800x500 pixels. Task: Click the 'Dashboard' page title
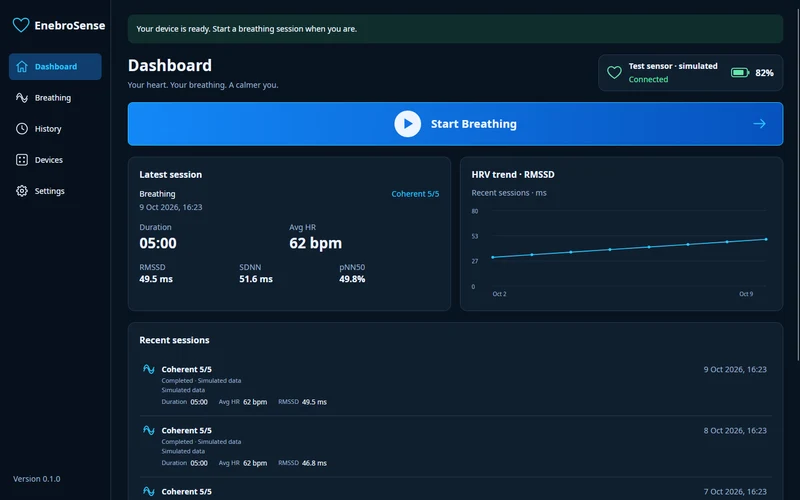pos(169,65)
